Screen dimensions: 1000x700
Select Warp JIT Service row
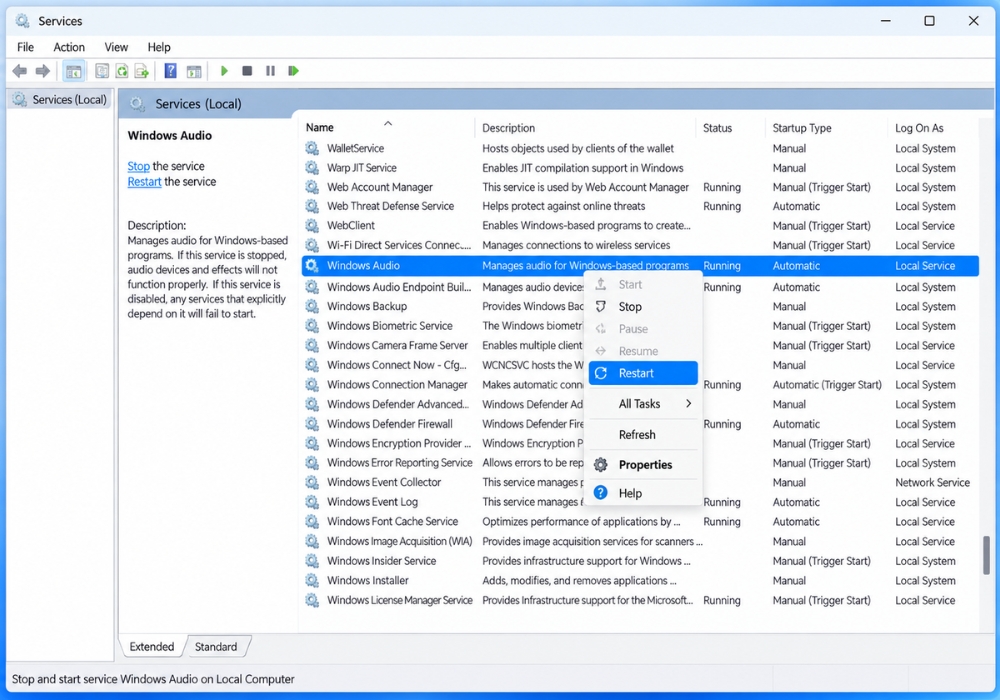[x=640, y=168]
